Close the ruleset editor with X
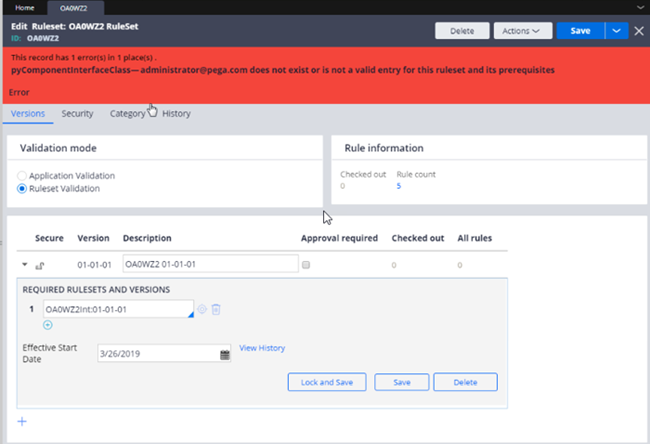650x444 pixels. pos(638,31)
